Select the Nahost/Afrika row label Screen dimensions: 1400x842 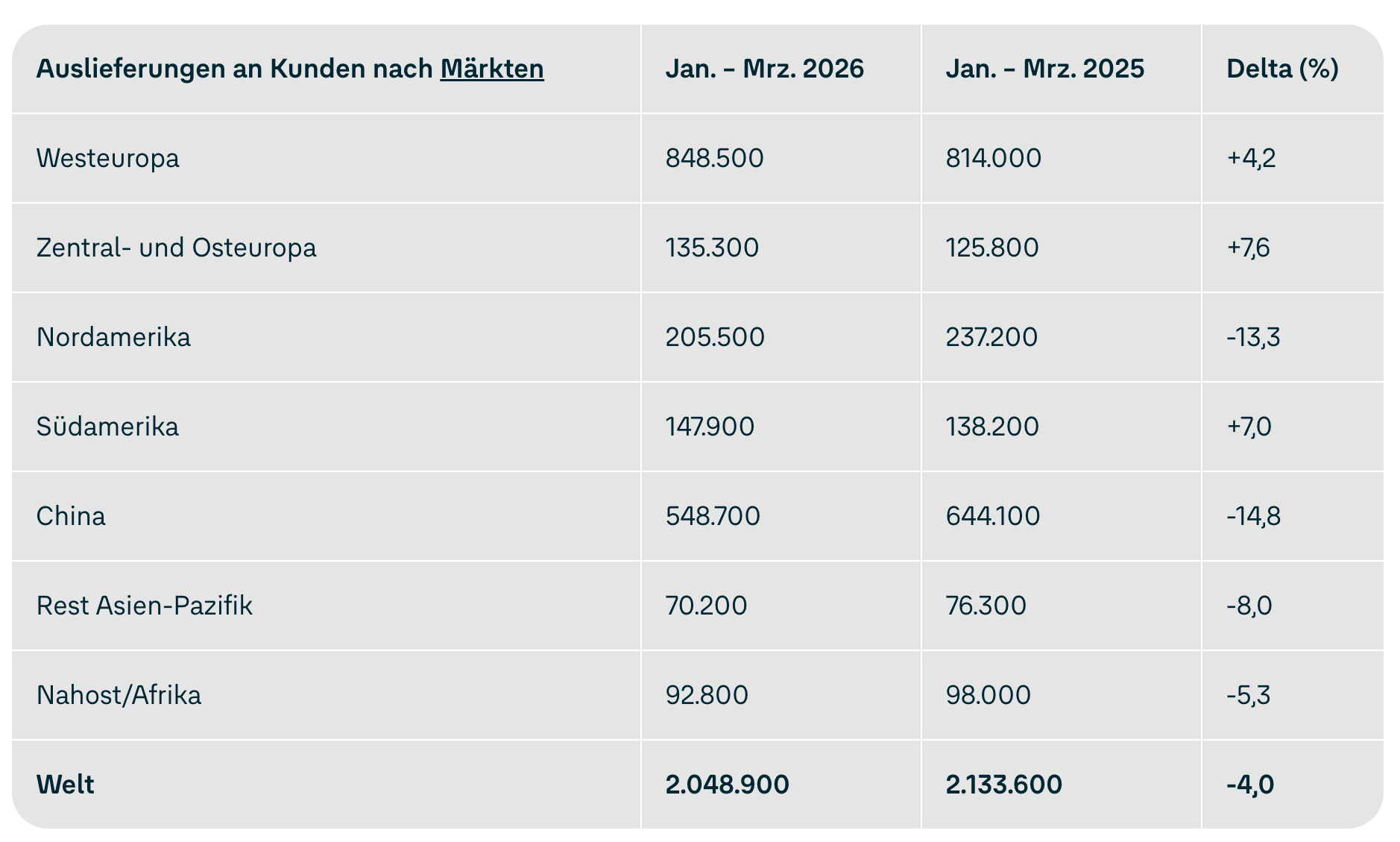119,695
